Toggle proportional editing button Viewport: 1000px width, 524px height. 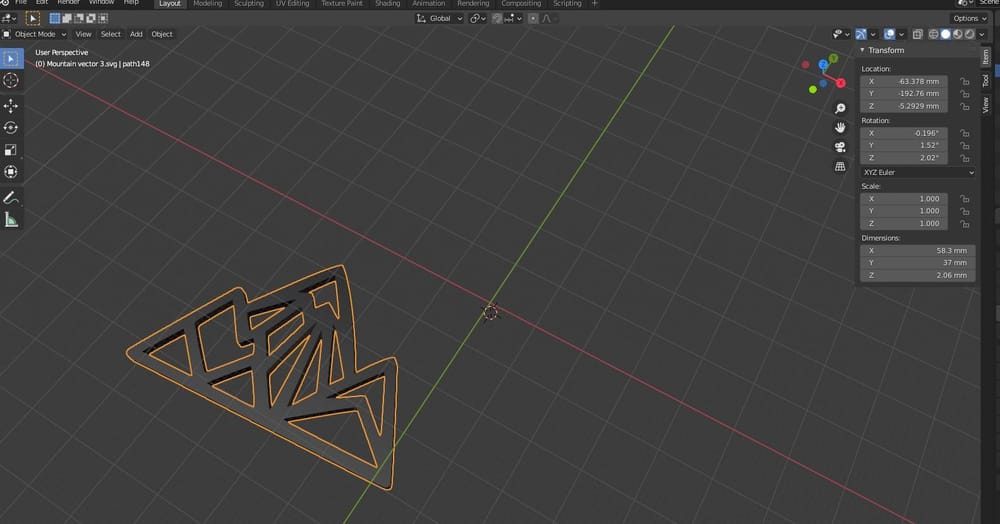(533, 18)
